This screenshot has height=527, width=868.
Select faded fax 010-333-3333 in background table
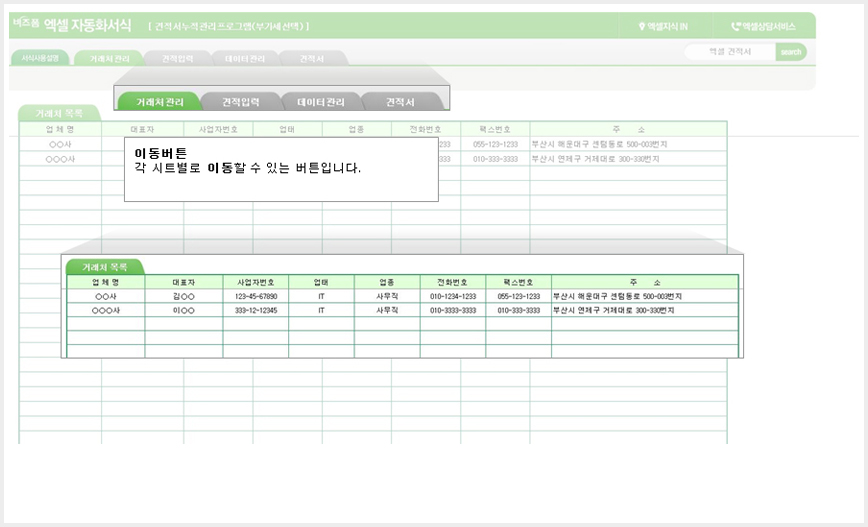point(495,159)
